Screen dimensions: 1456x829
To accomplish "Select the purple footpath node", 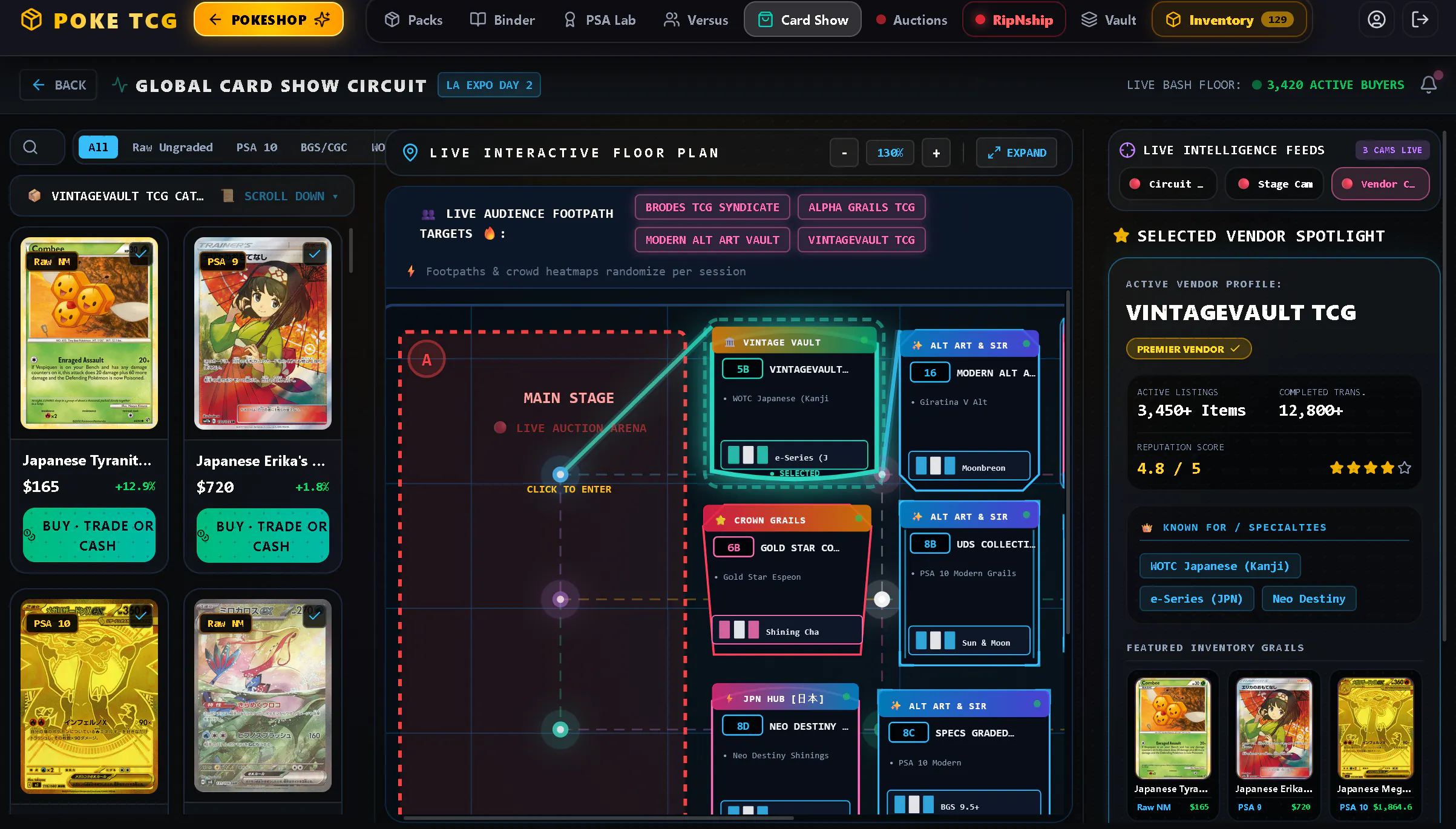I will (x=560, y=599).
